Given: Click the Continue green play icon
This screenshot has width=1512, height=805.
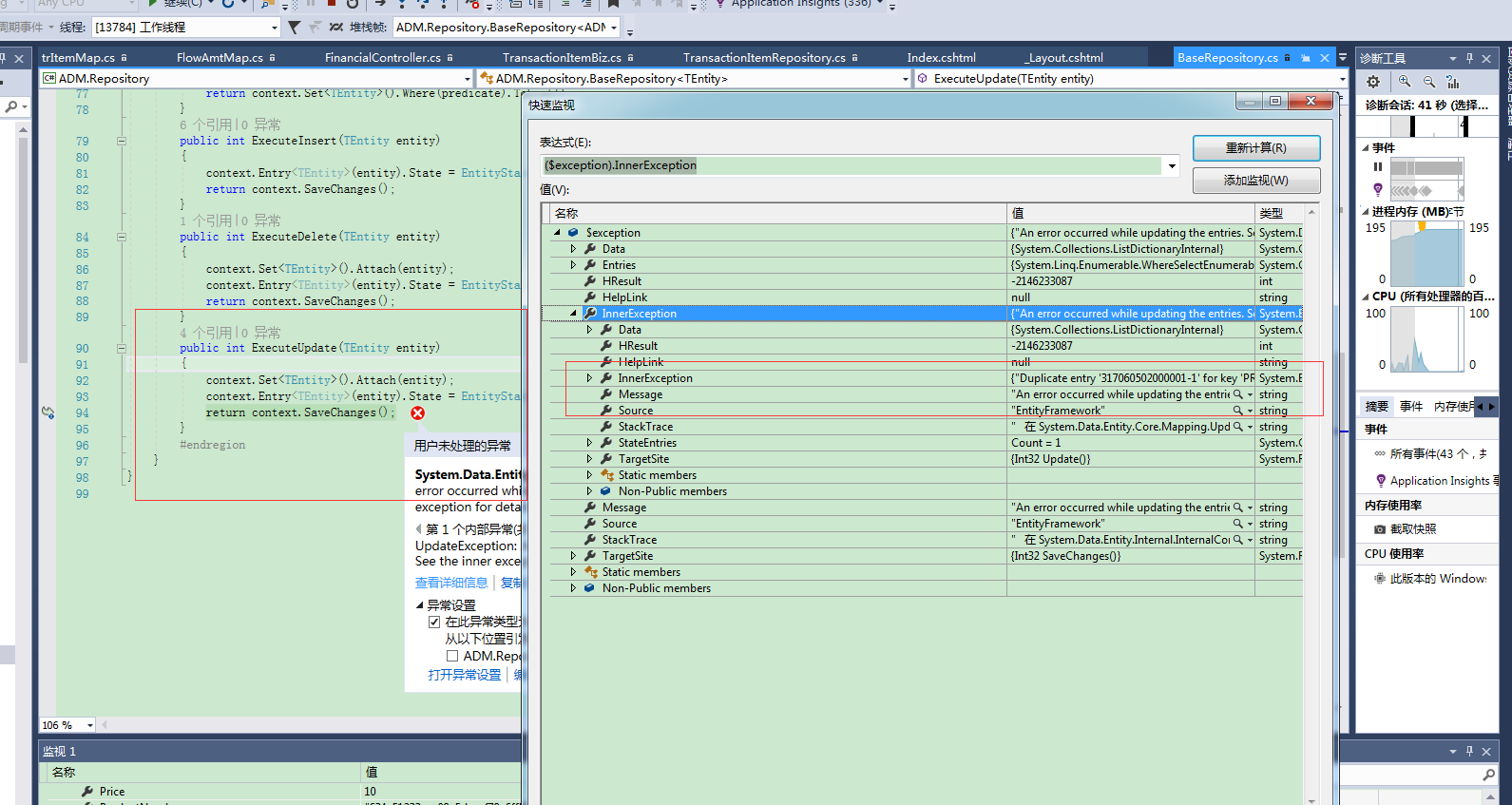Looking at the screenshot, I should tap(152, 3).
